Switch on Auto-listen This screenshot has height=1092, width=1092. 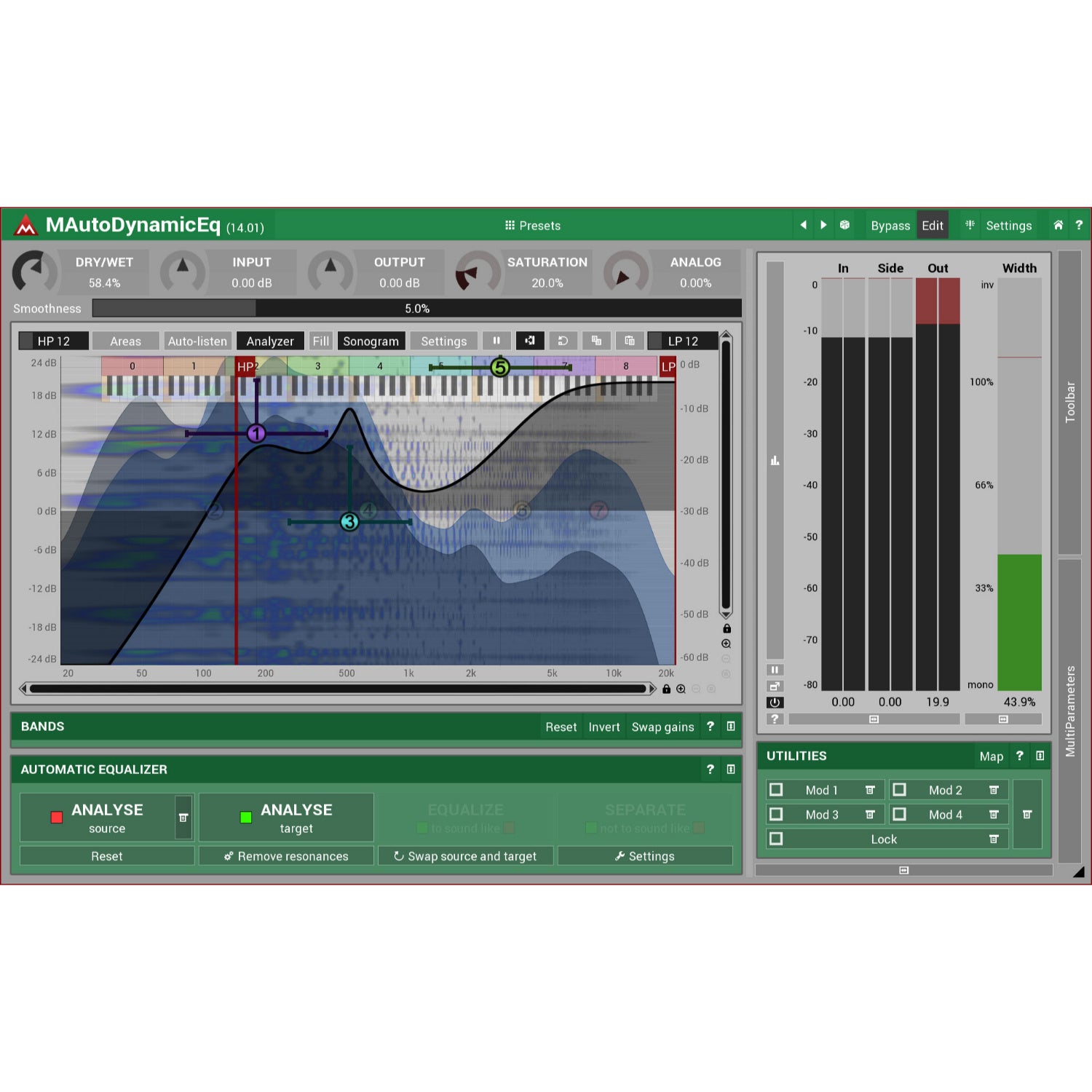click(197, 341)
